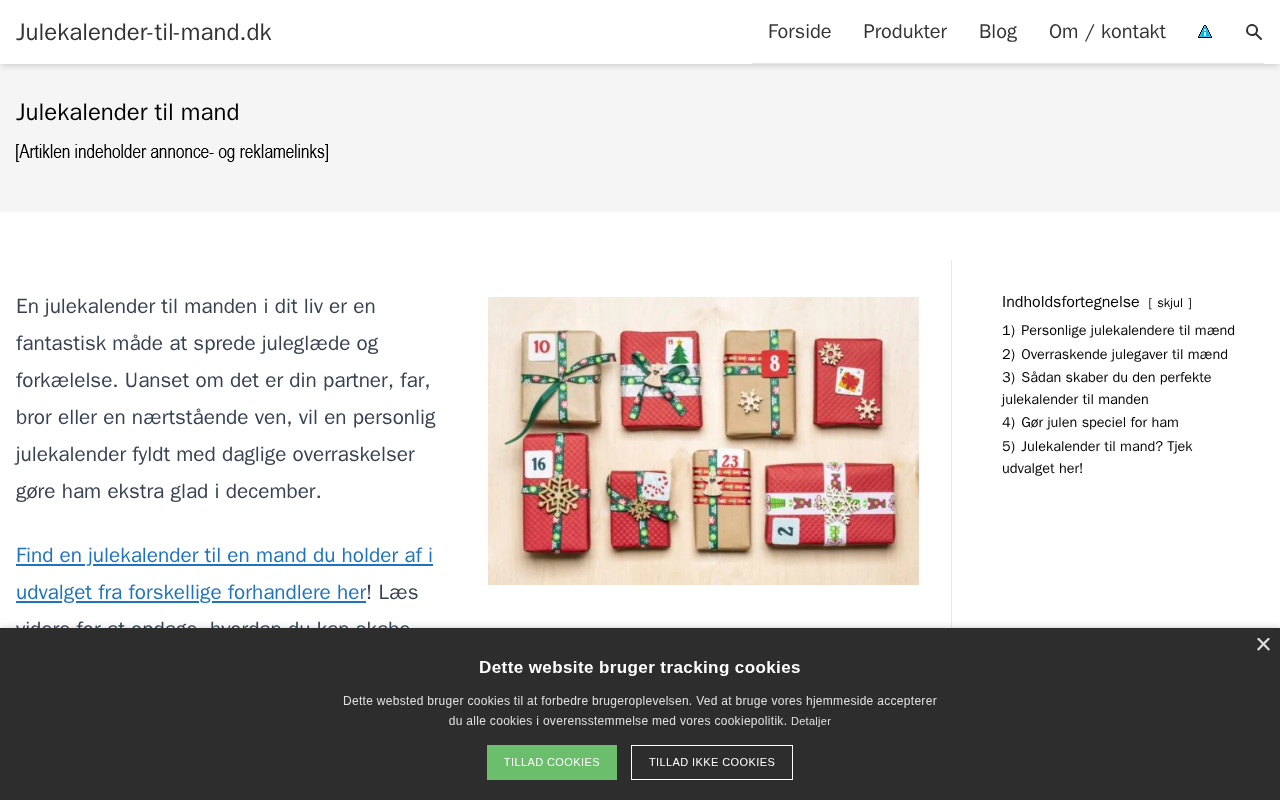Image resolution: width=1280 pixels, height=800 pixels.
Task: Decline with Tillad ikke cookies button
Action: point(712,762)
